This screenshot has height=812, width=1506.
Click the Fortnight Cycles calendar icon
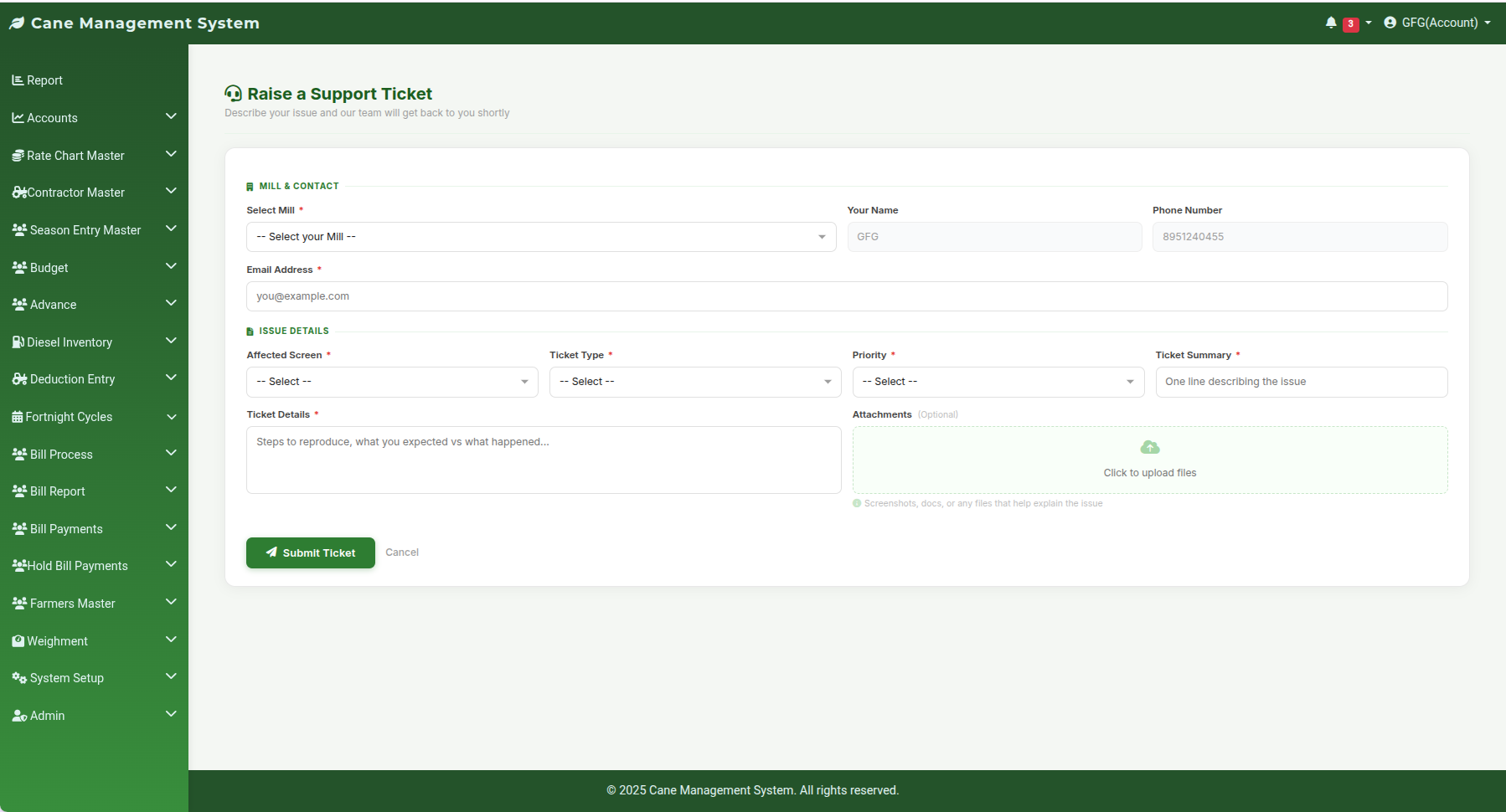click(17, 417)
